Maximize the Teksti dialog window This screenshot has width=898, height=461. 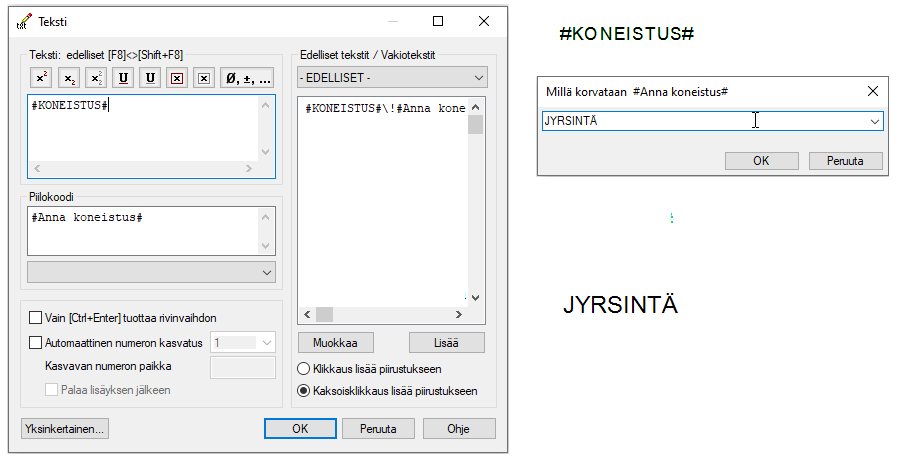pyautogui.click(x=438, y=21)
